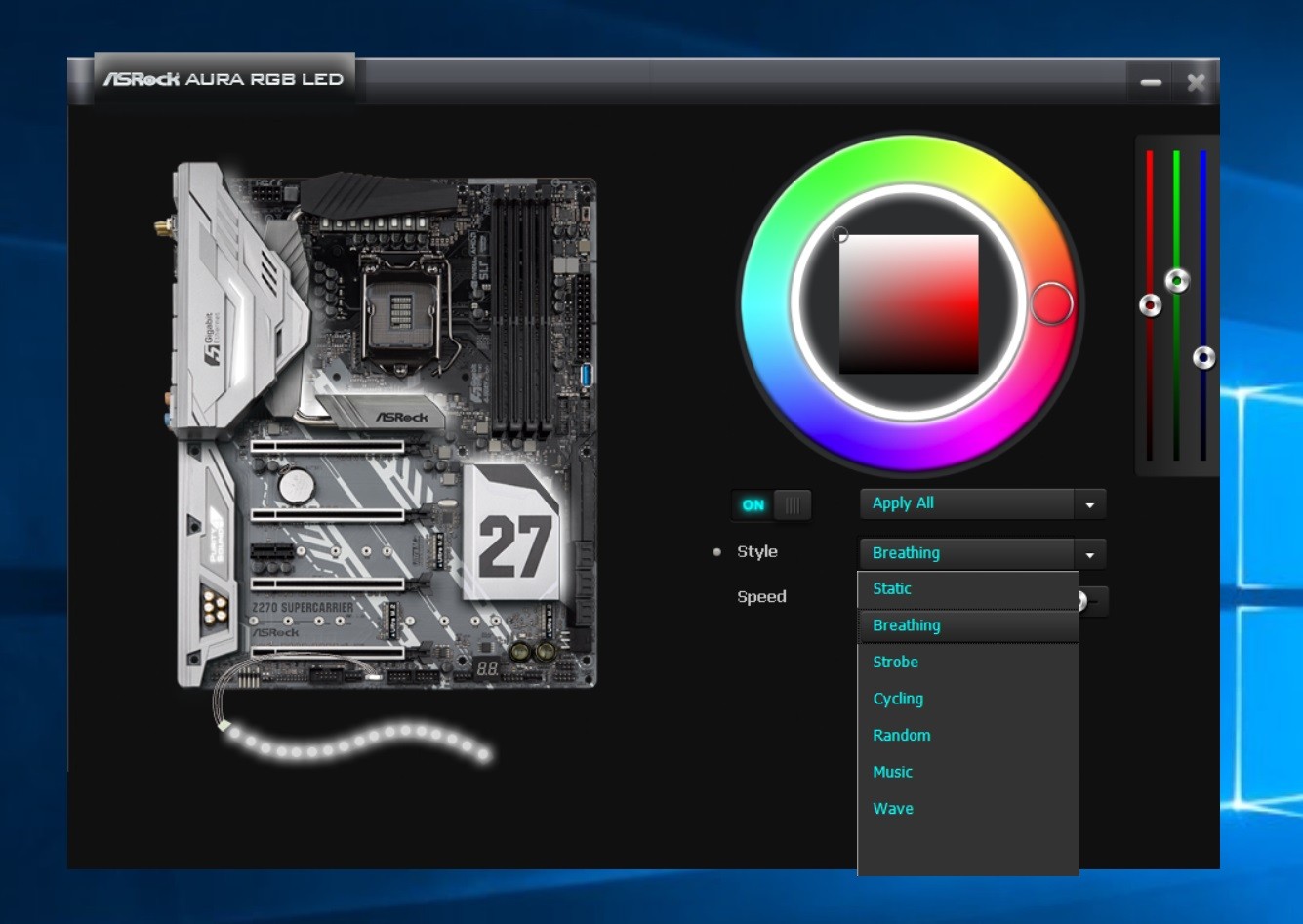Click the blue channel slider knob
The width and height of the screenshot is (1303, 924).
tap(1204, 357)
